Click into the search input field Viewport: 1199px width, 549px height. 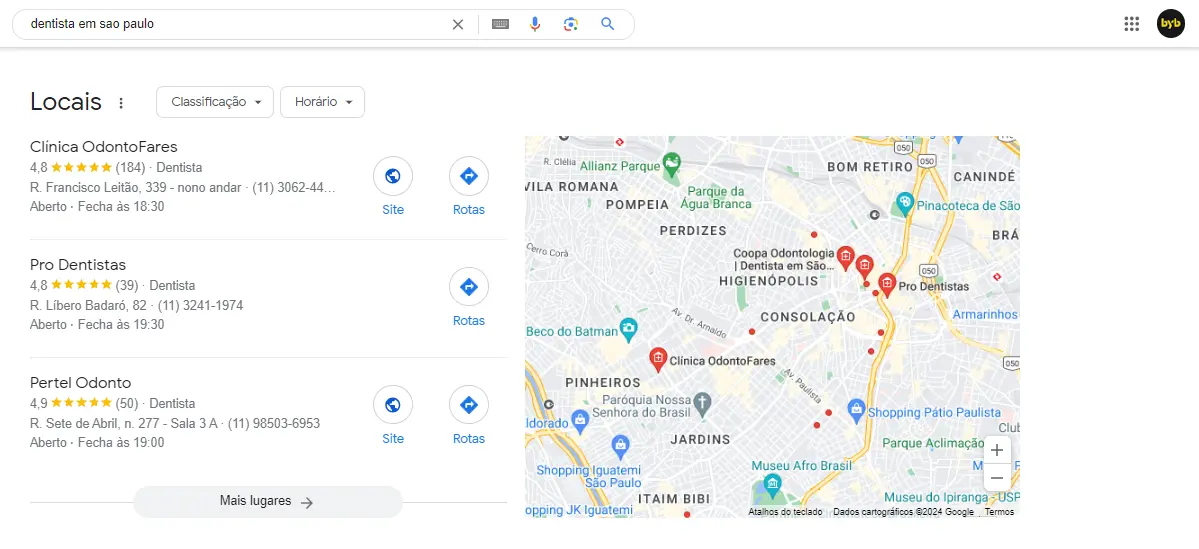click(237, 24)
